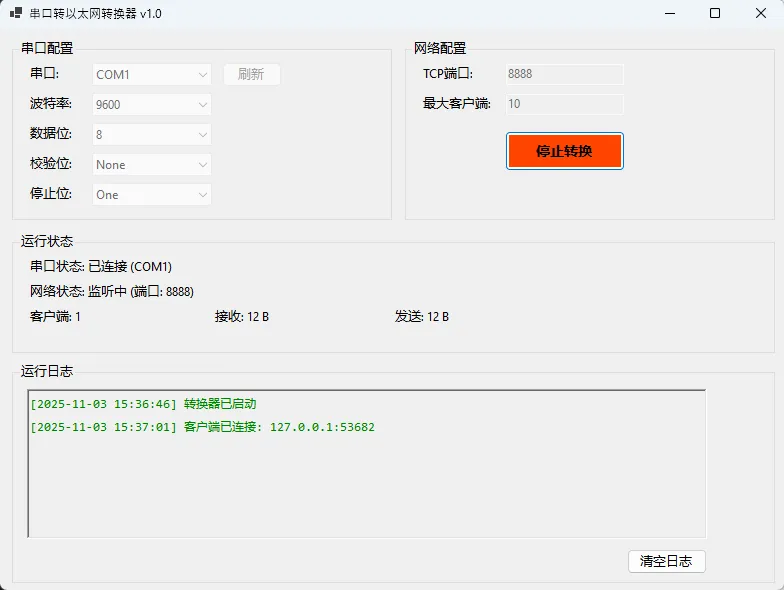This screenshot has width=784, height=590.
Task: Minimize the converter window
Action: point(669,14)
